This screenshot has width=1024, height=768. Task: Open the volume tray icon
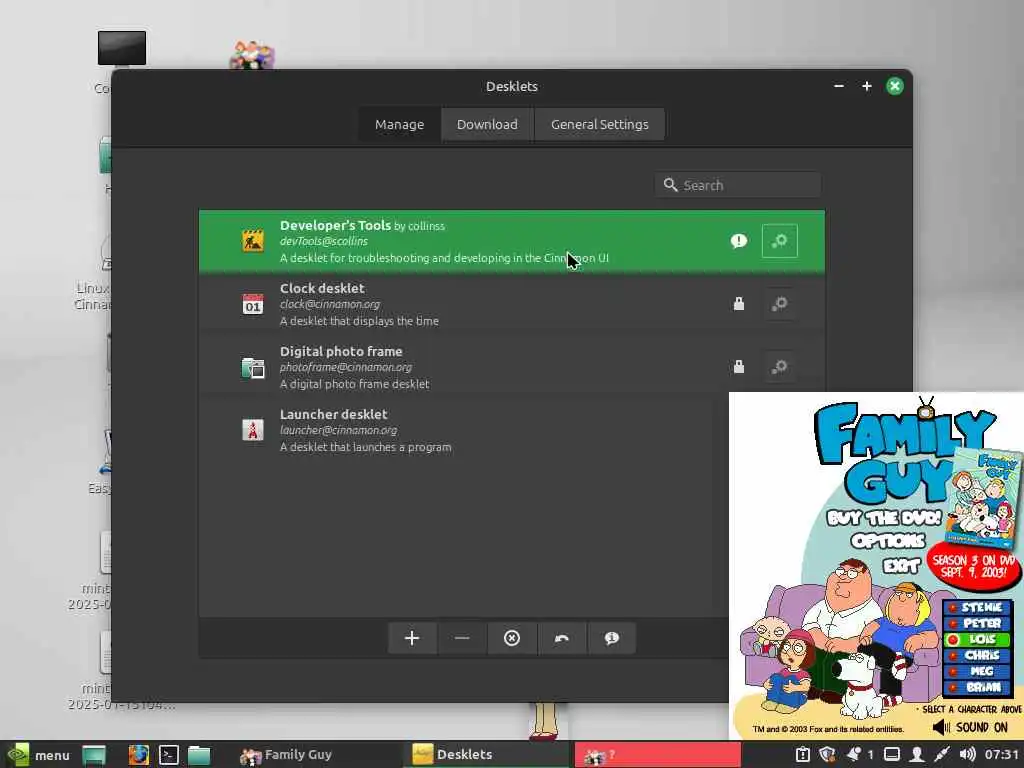click(x=967, y=755)
